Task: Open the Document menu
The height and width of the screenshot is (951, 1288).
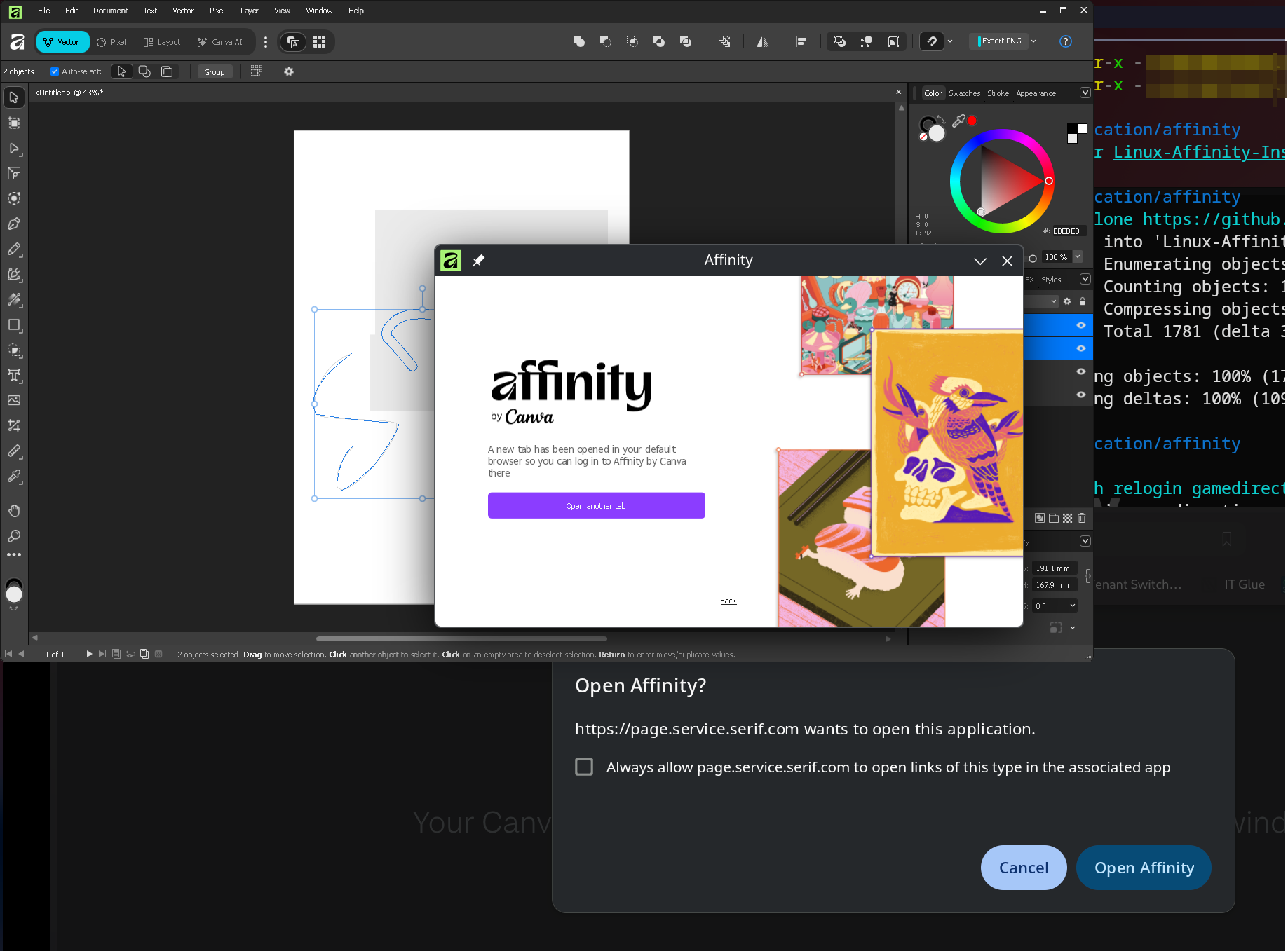Action: [x=110, y=11]
